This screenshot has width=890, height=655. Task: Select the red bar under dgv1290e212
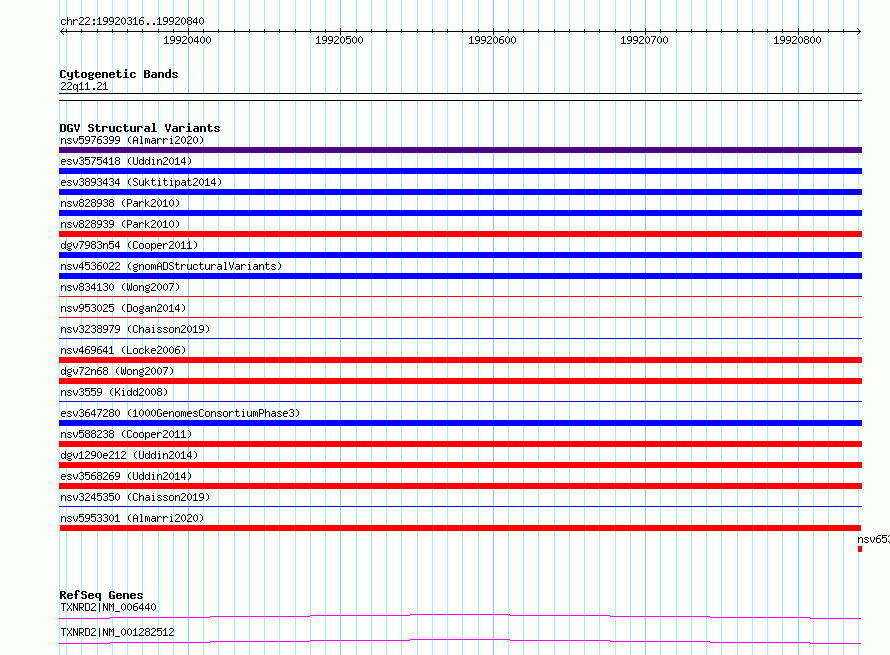460,465
